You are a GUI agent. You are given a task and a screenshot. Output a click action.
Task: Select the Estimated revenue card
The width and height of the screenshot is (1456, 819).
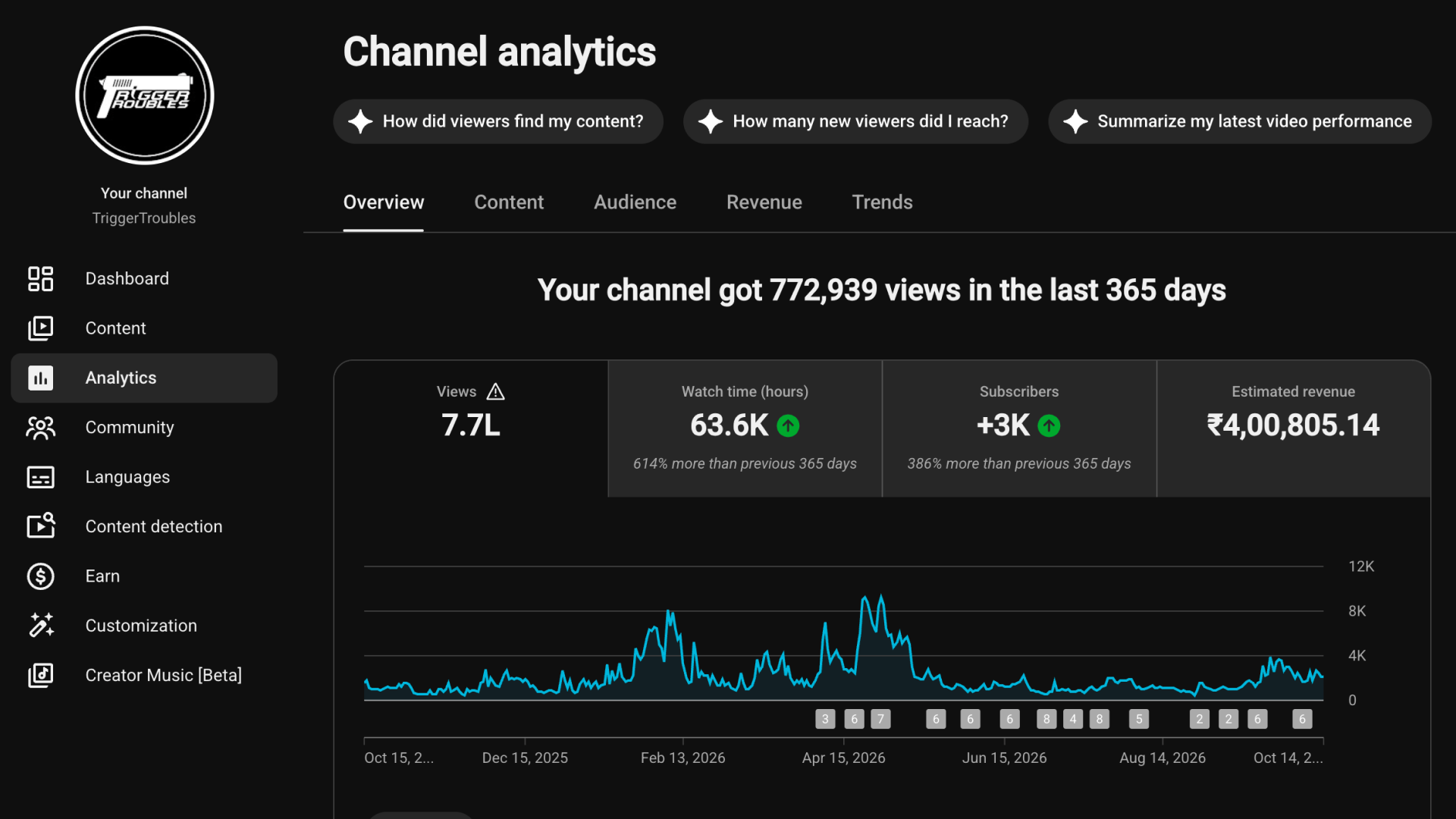[x=1293, y=428]
